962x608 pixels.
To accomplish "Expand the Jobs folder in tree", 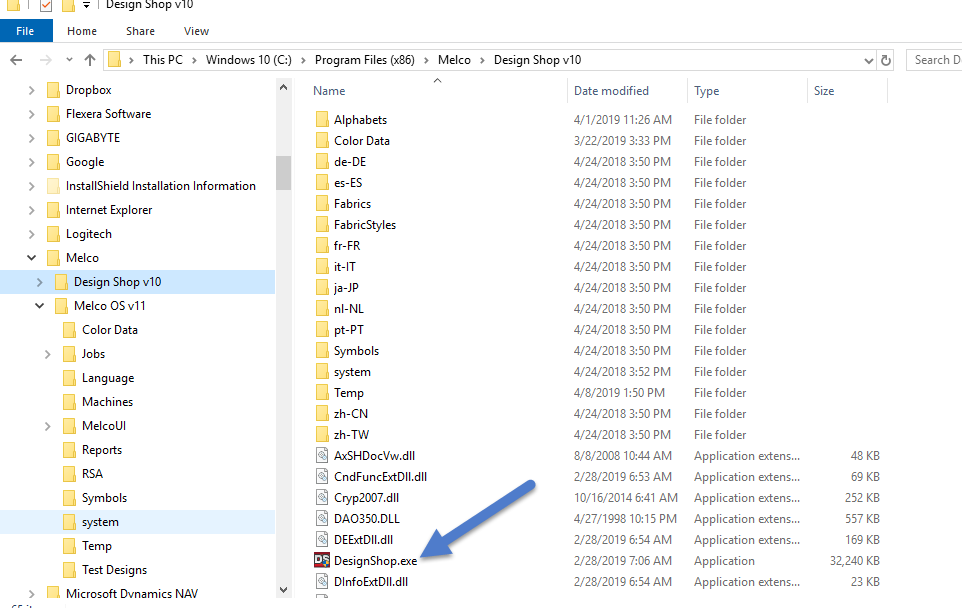I will coord(48,354).
